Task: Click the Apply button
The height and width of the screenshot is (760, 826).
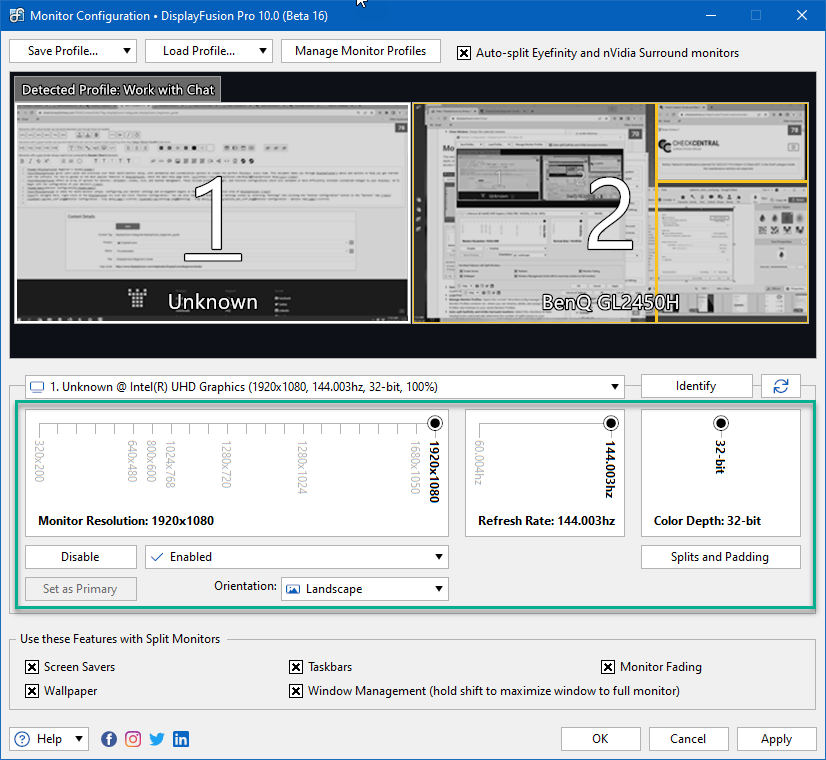Action: tap(776, 739)
